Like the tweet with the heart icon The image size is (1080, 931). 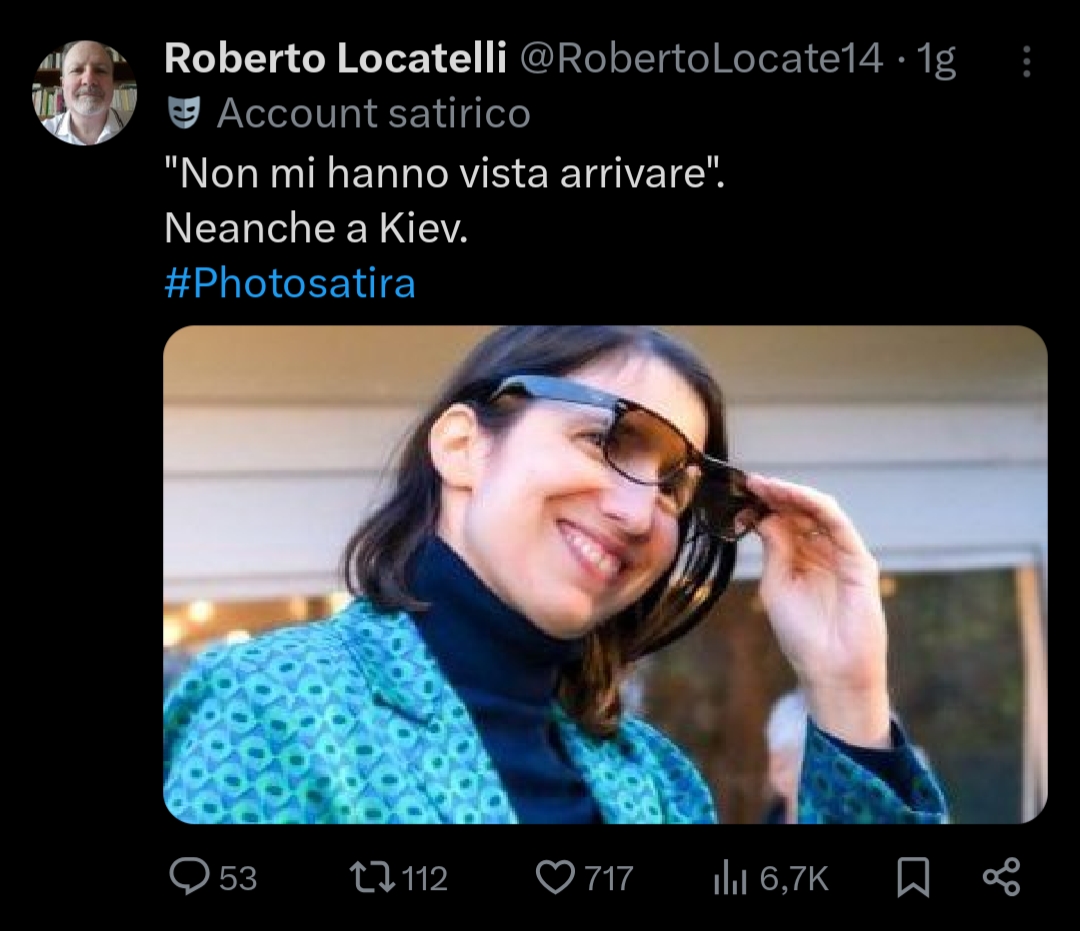pyautogui.click(x=555, y=877)
